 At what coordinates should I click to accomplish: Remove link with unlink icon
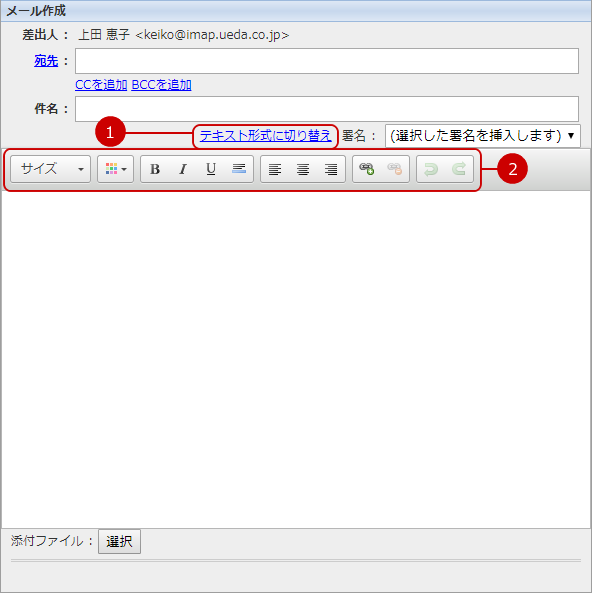(x=395, y=169)
